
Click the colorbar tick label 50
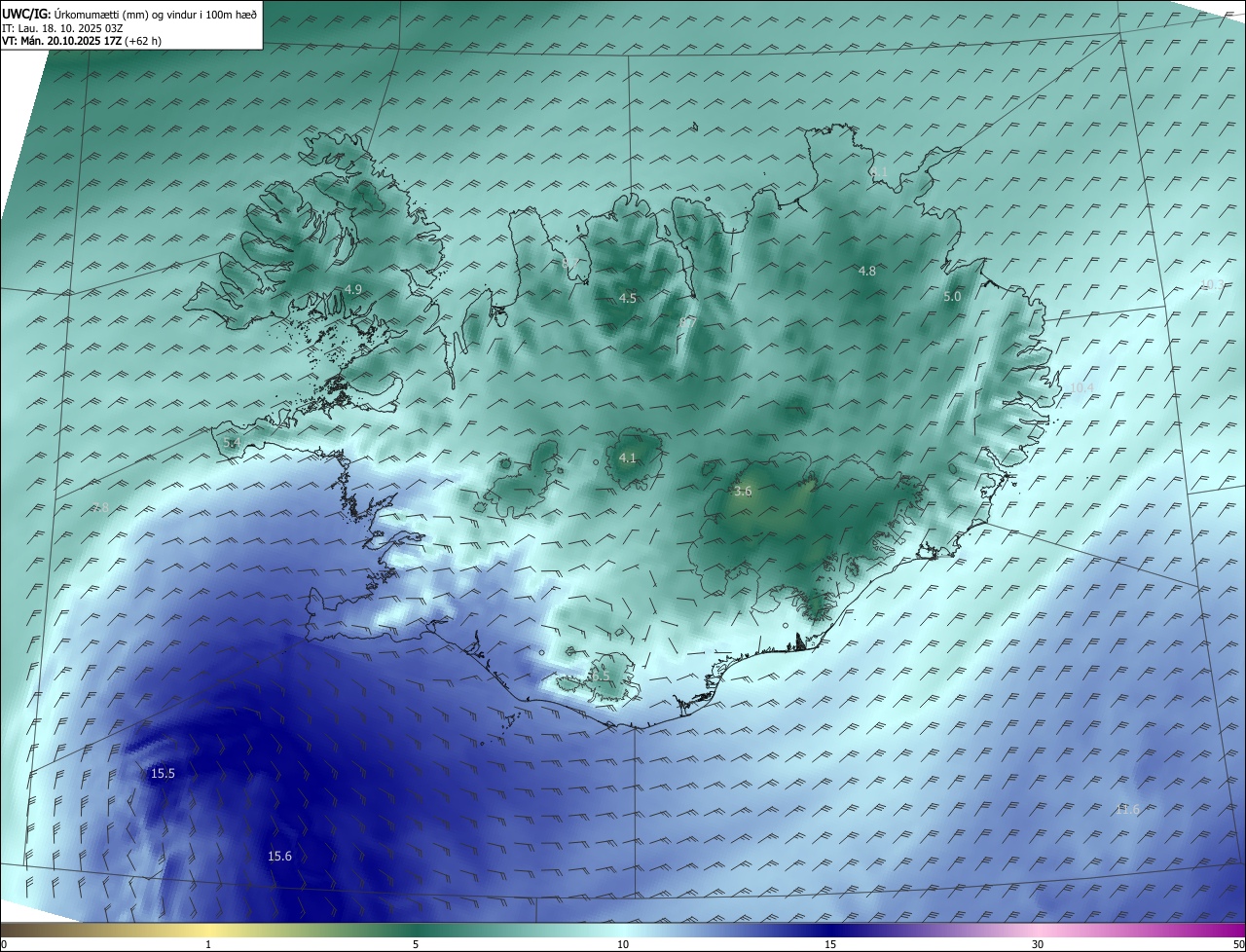click(x=1238, y=944)
